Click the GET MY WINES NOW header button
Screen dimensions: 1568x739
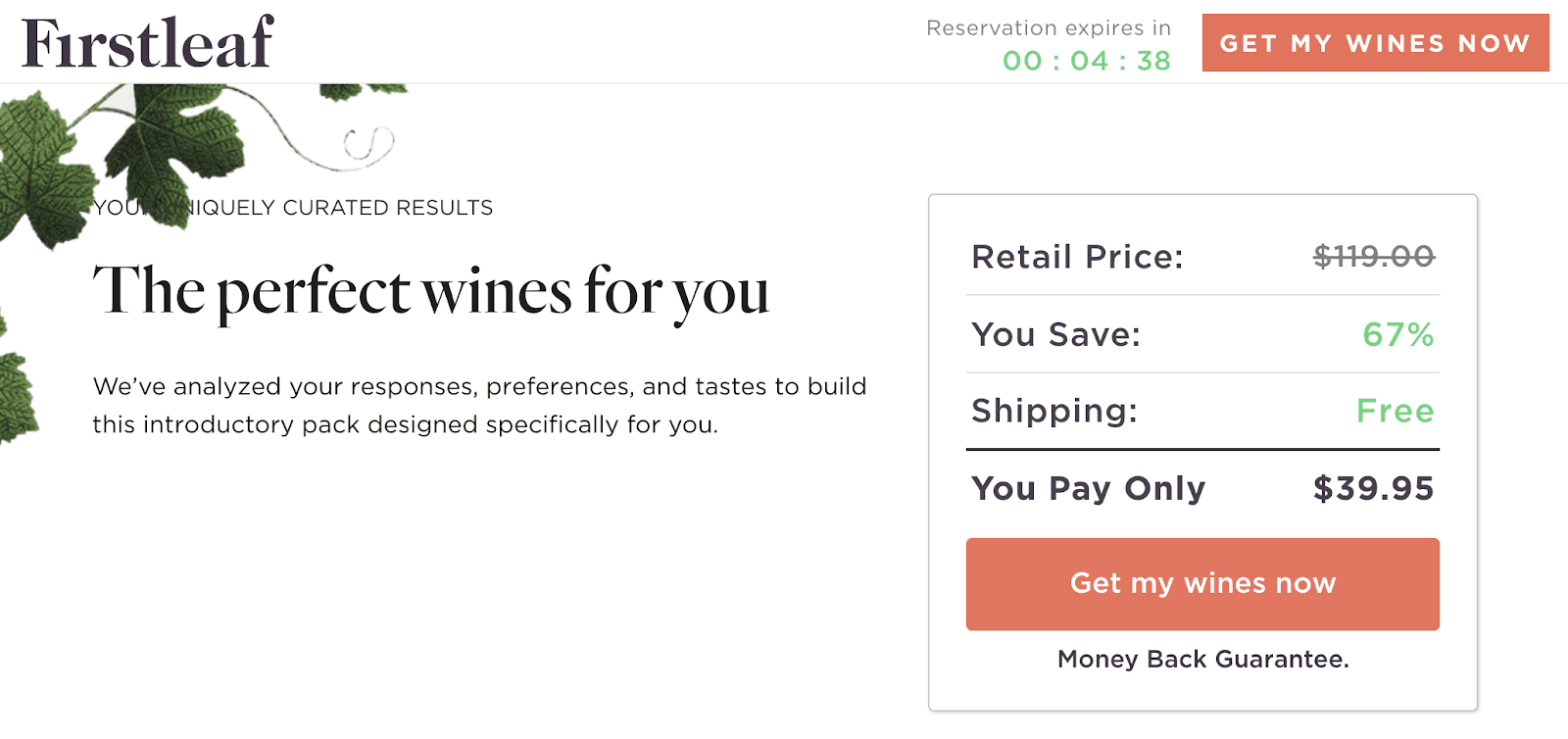click(1375, 43)
